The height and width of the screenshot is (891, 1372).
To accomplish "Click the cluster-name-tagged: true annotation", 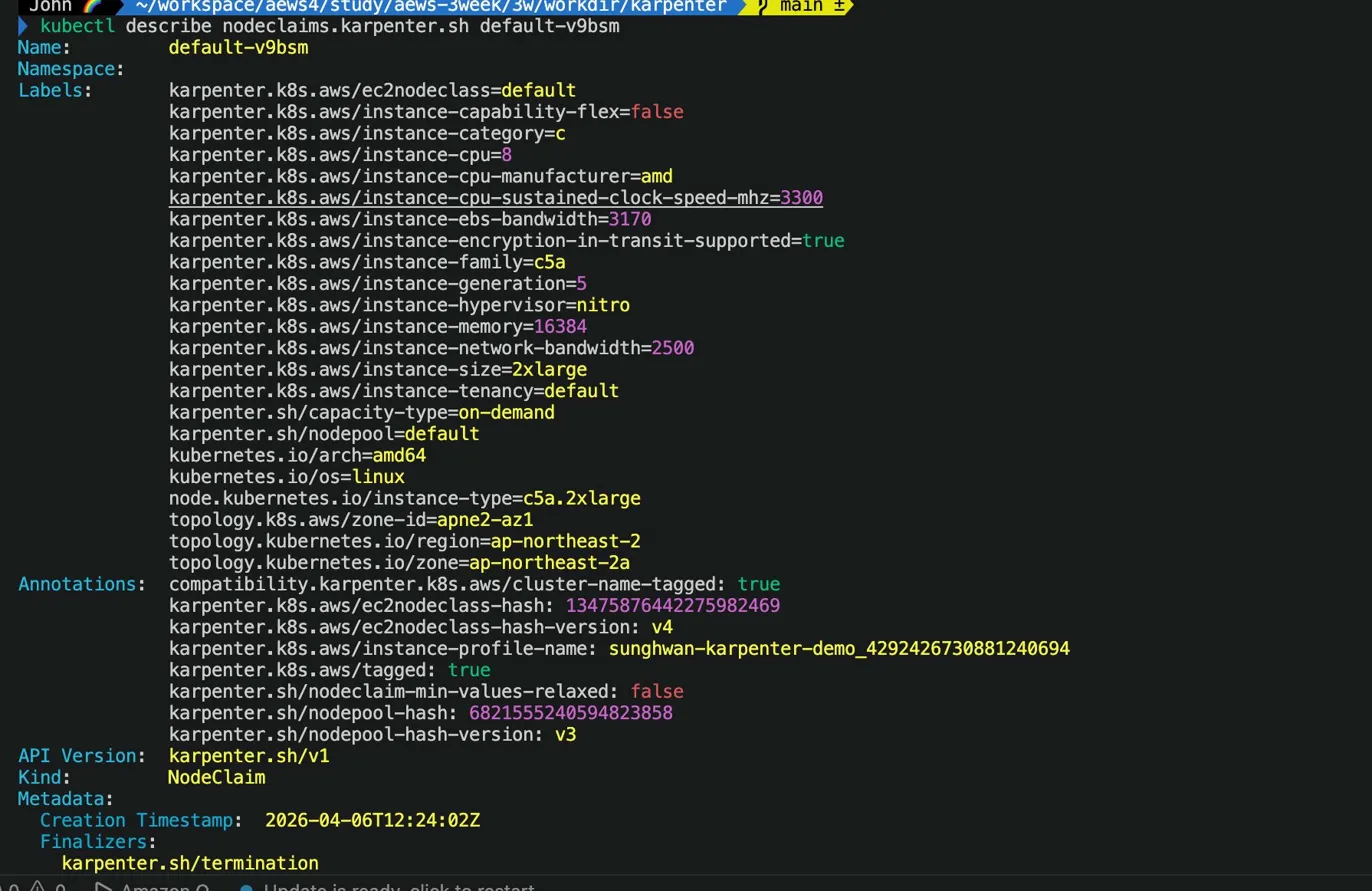I will coord(474,584).
